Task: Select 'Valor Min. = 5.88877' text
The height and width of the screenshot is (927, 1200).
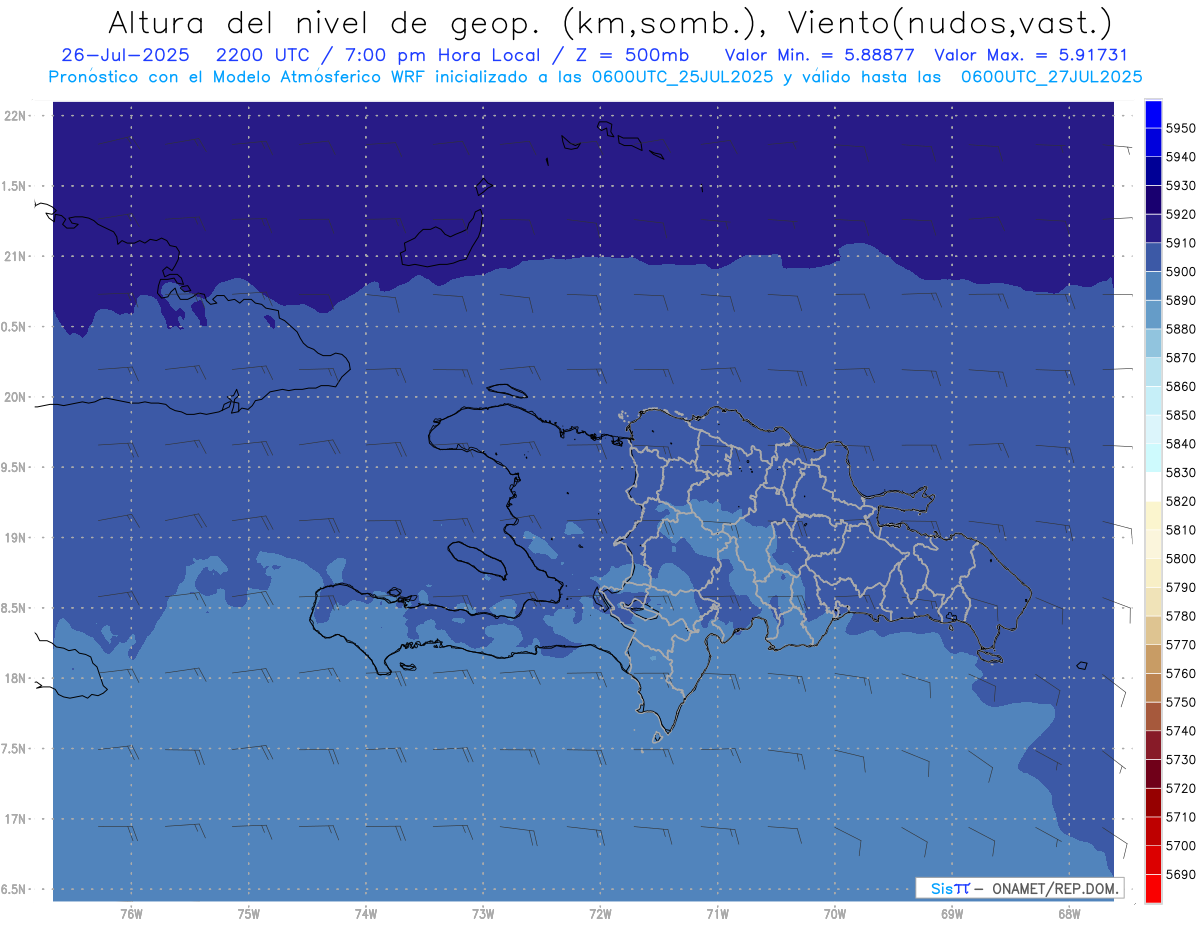Action: [820, 55]
